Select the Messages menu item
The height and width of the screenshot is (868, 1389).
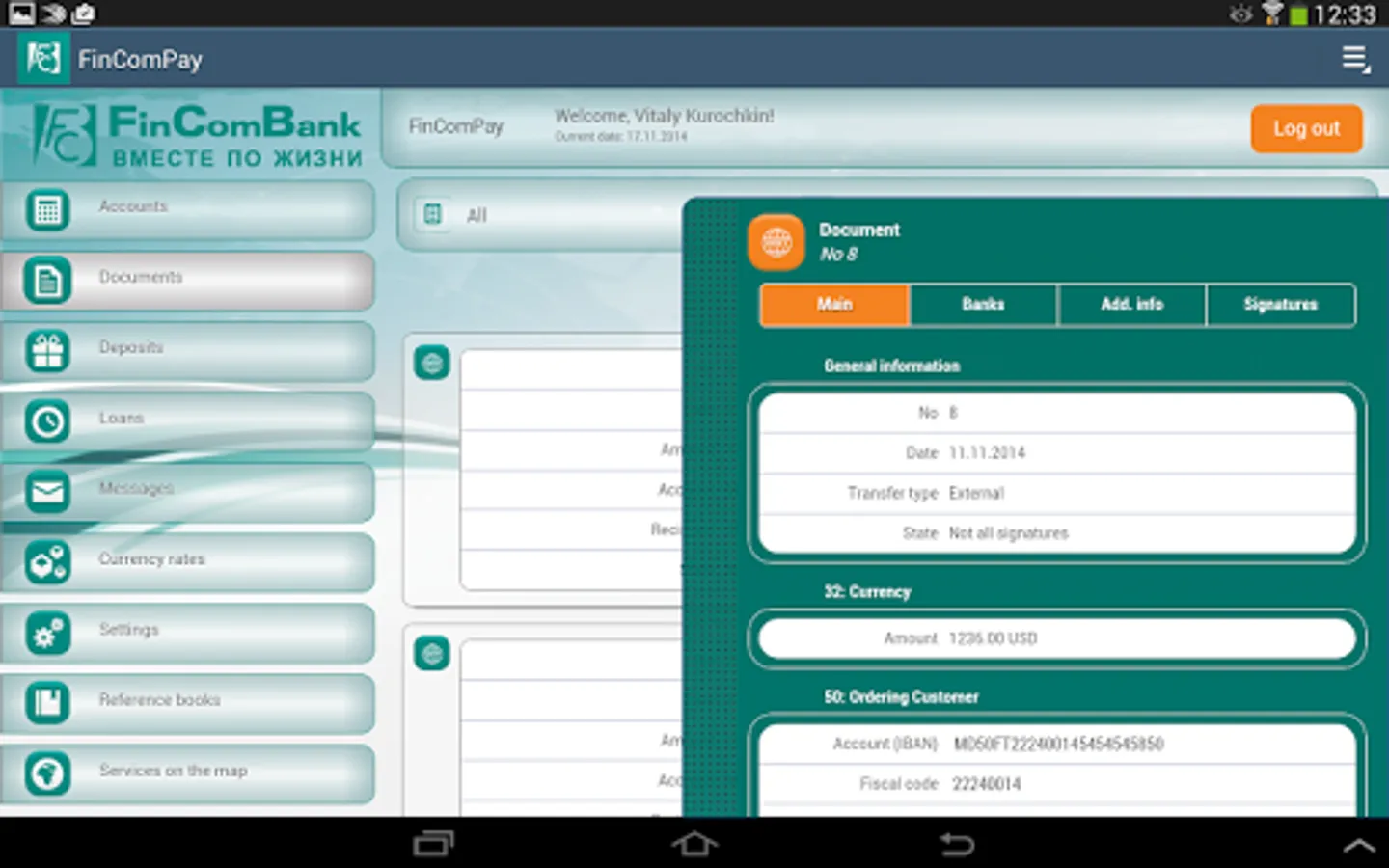click(187, 492)
